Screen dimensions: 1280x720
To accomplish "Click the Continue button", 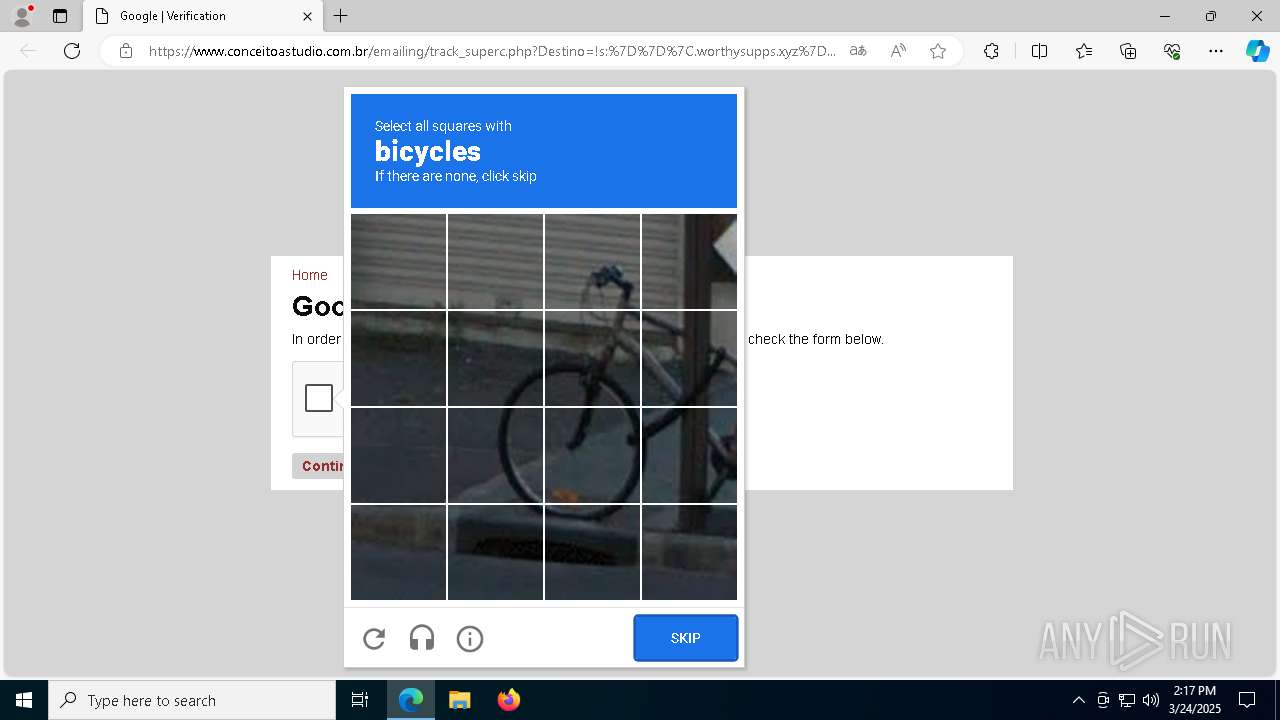I will (x=318, y=466).
